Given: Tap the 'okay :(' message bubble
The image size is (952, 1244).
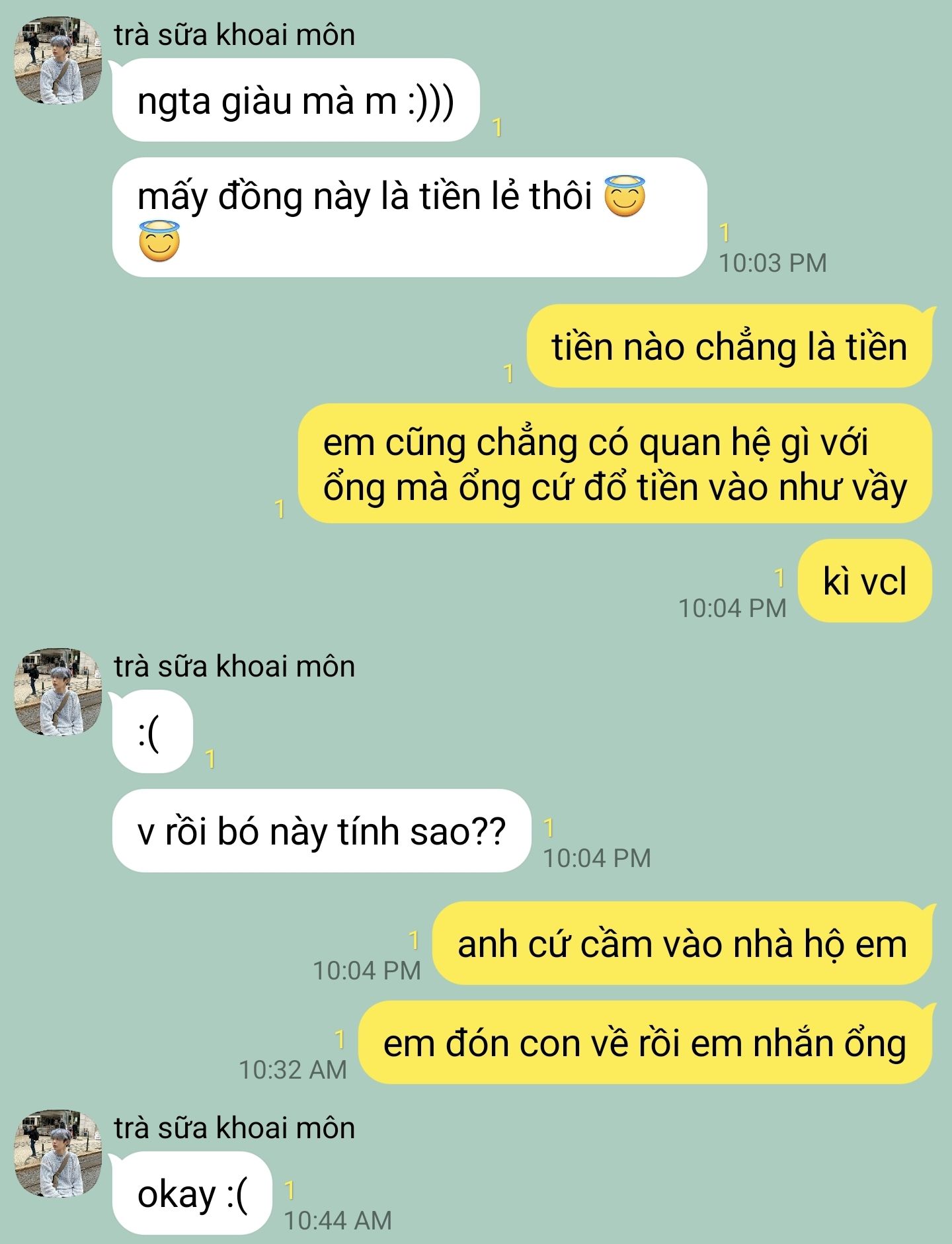Looking at the screenshot, I should click(191, 1193).
